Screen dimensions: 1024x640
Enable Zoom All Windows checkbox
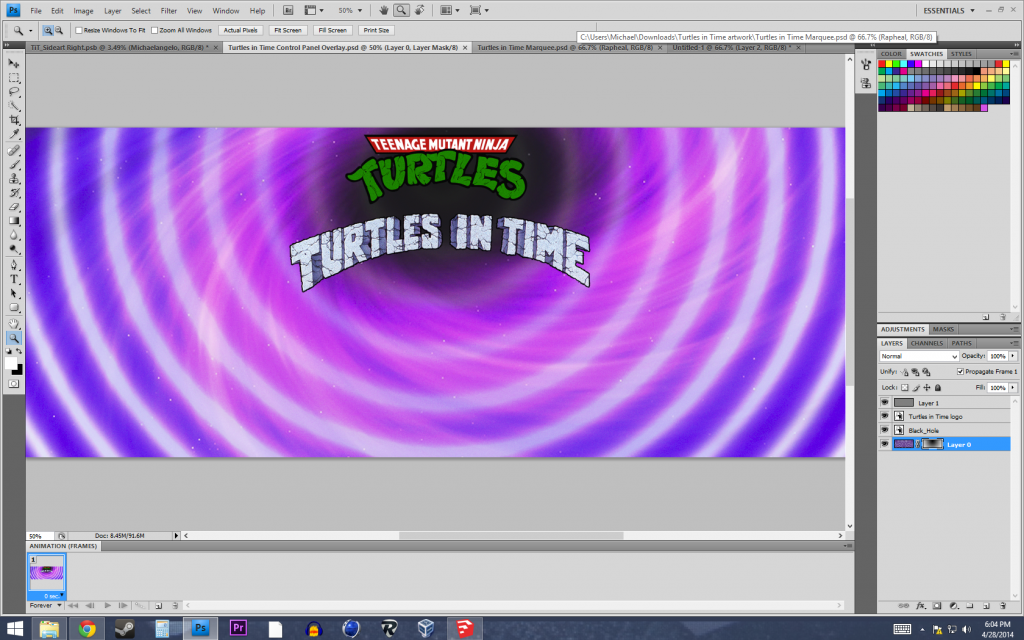[155, 30]
